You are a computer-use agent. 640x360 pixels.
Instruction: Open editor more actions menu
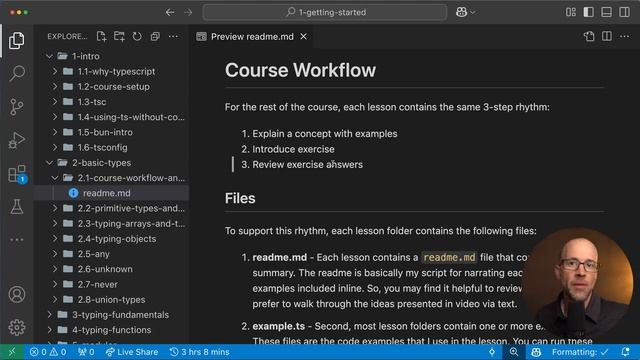[624, 36]
